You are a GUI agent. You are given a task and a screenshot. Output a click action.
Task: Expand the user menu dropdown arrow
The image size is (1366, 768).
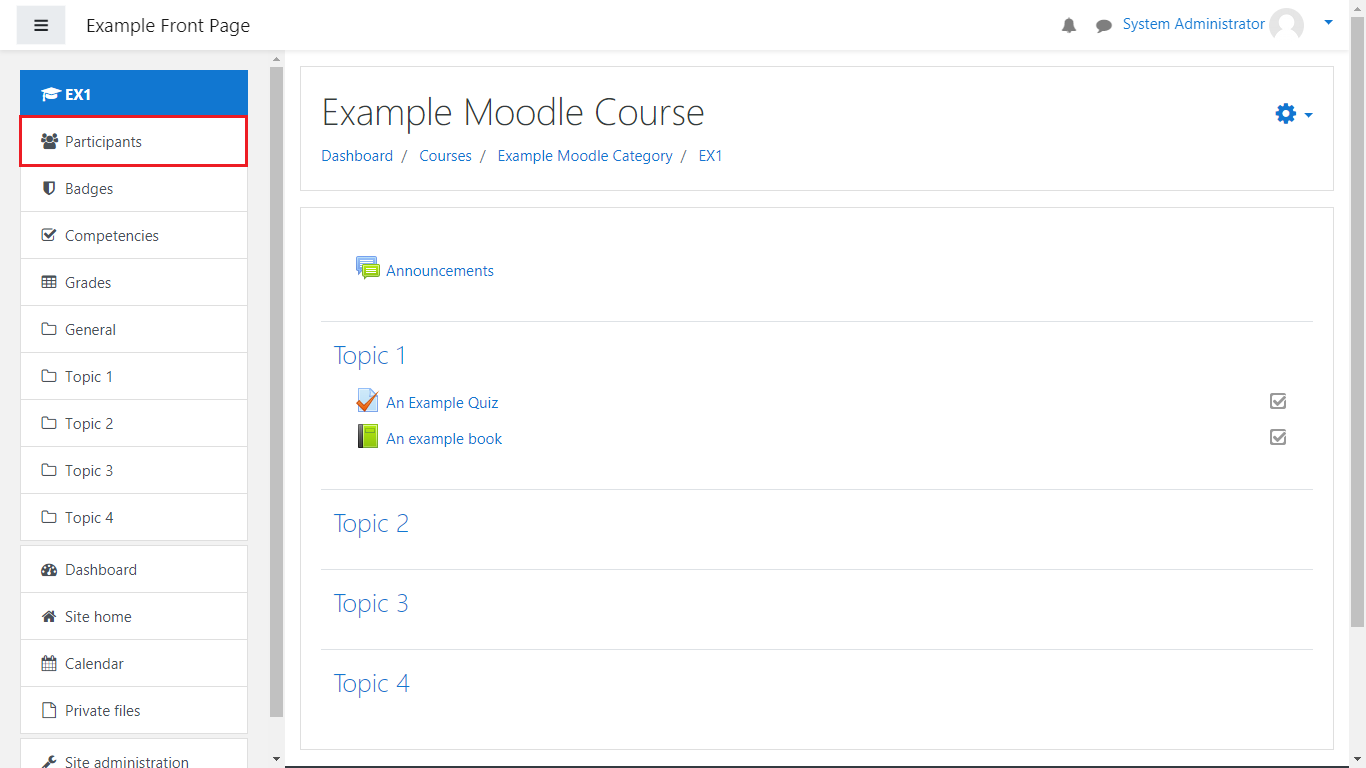coord(1328,22)
